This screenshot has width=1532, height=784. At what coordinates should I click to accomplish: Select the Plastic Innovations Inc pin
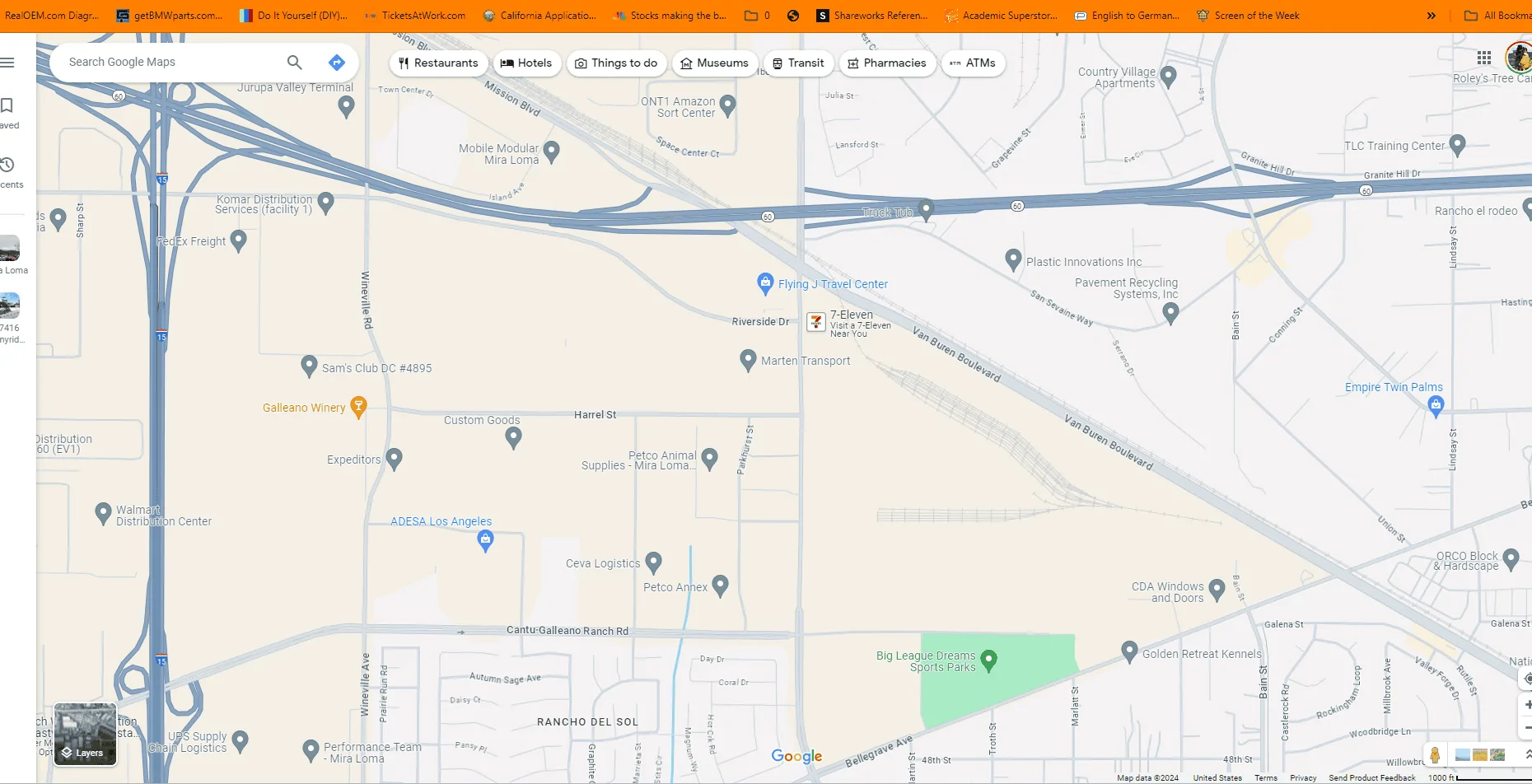pyautogui.click(x=1013, y=259)
